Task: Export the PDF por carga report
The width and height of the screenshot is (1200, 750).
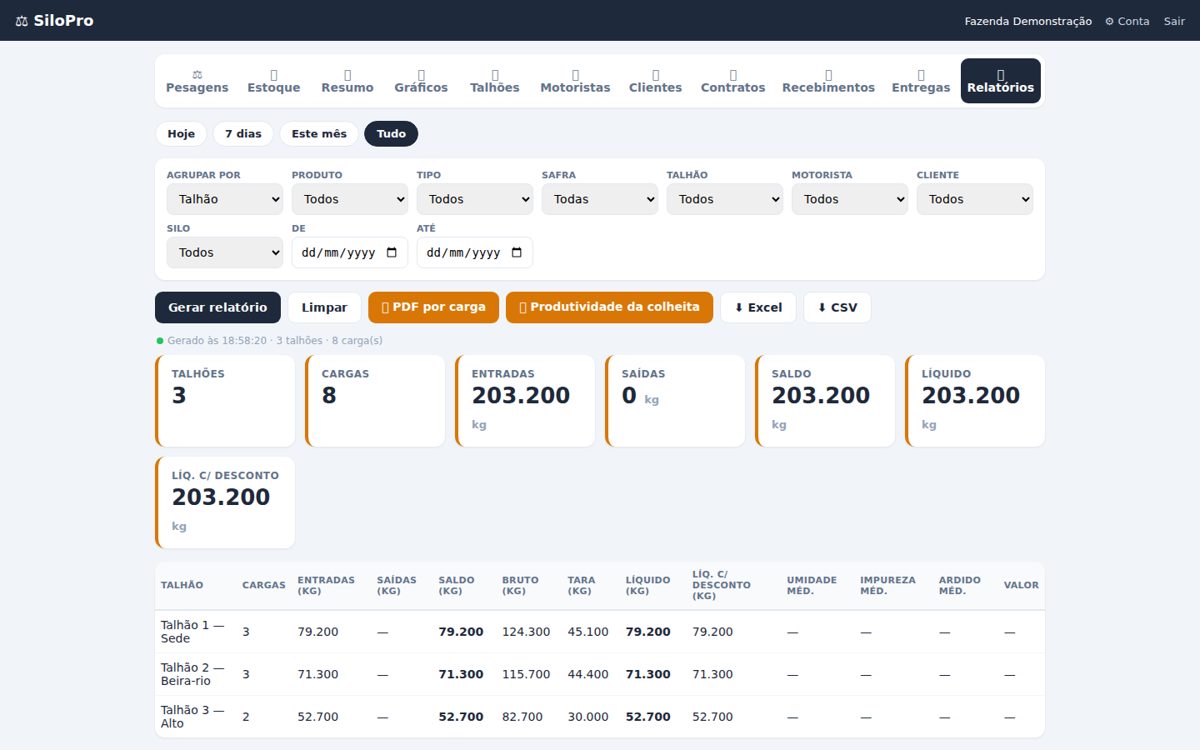Action: (x=434, y=308)
